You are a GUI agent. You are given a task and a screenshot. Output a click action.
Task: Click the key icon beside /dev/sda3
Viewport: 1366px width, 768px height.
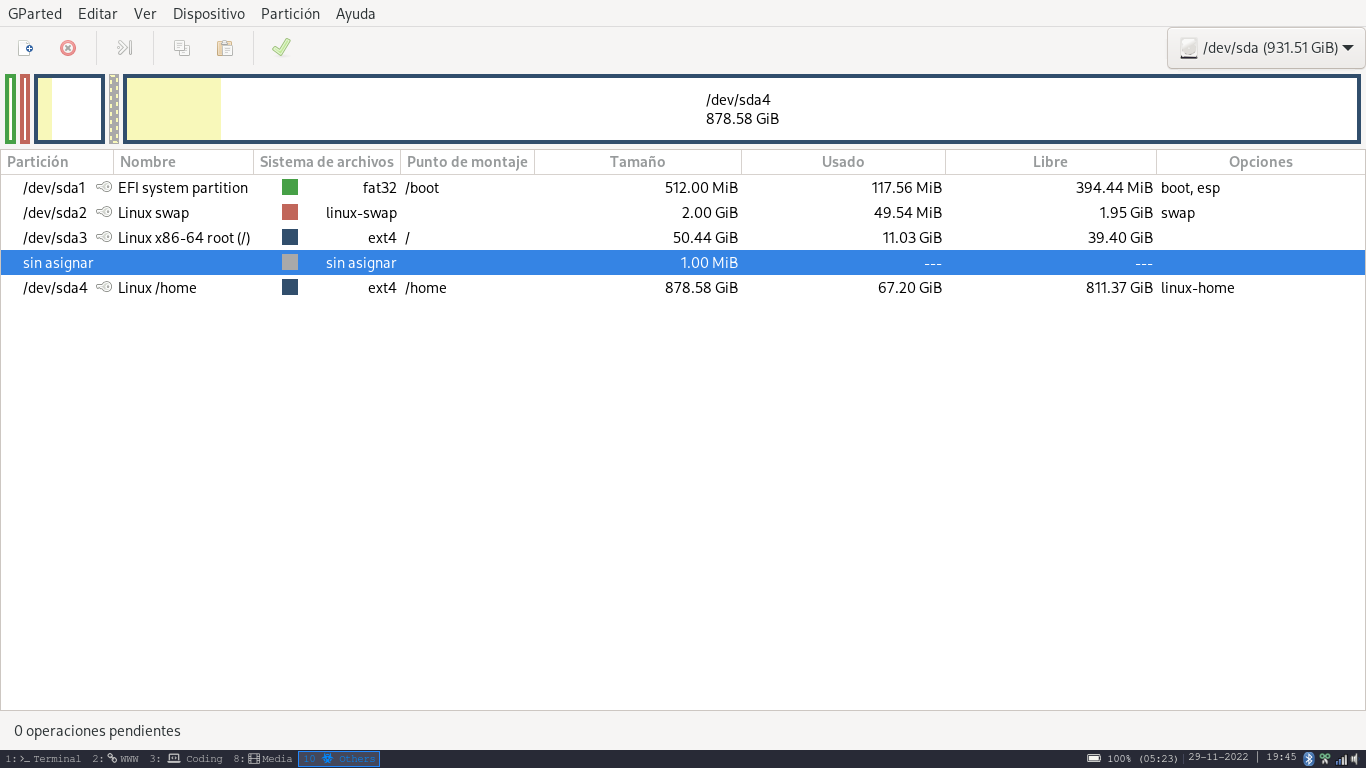click(104, 238)
